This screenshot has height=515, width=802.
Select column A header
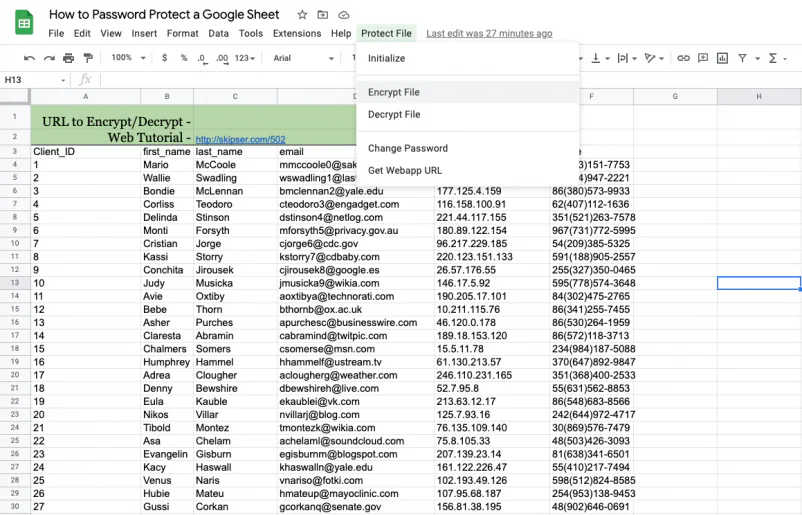85,96
